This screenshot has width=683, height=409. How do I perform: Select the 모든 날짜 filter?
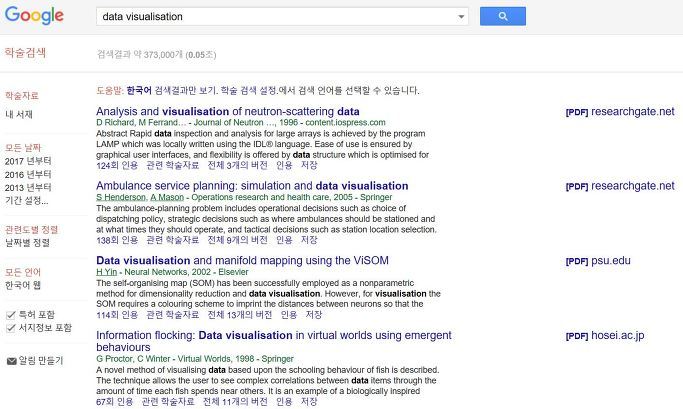pyautogui.click(x=23, y=147)
